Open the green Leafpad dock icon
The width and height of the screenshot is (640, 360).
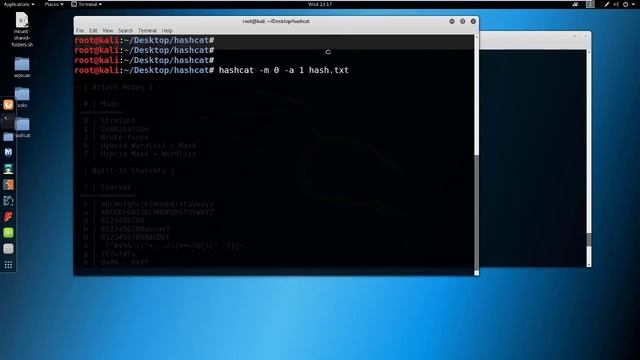coord(8,233)
